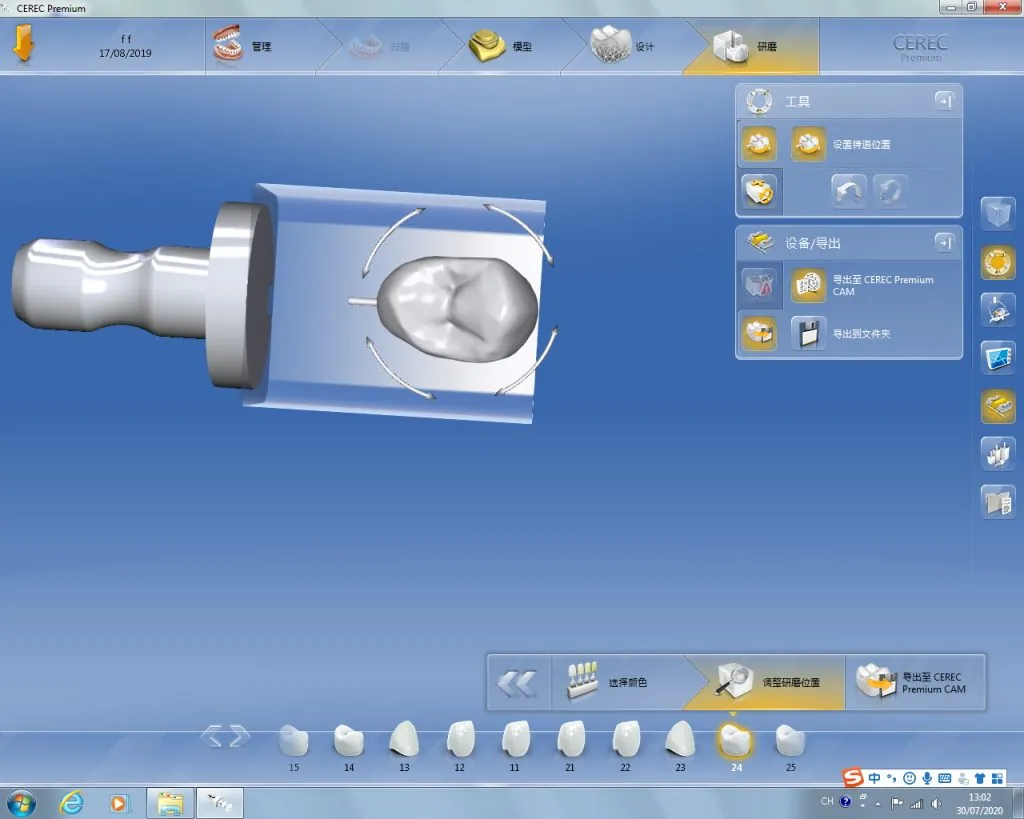This screenshot has height=819, width=1024.
Task: Toggle the cube view options side button
Action: point(997,214)
